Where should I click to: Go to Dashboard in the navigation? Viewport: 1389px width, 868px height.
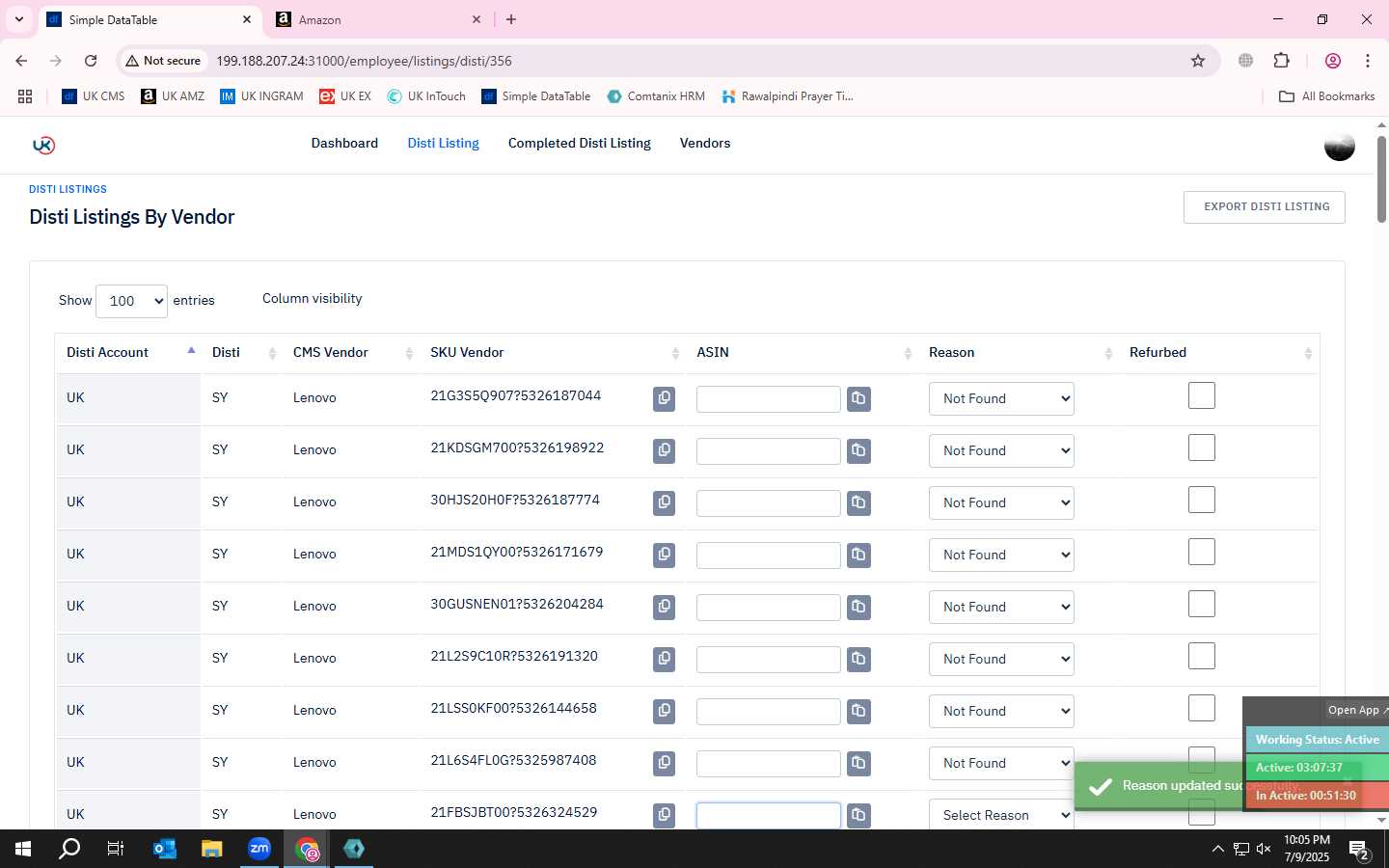[344, 143]
